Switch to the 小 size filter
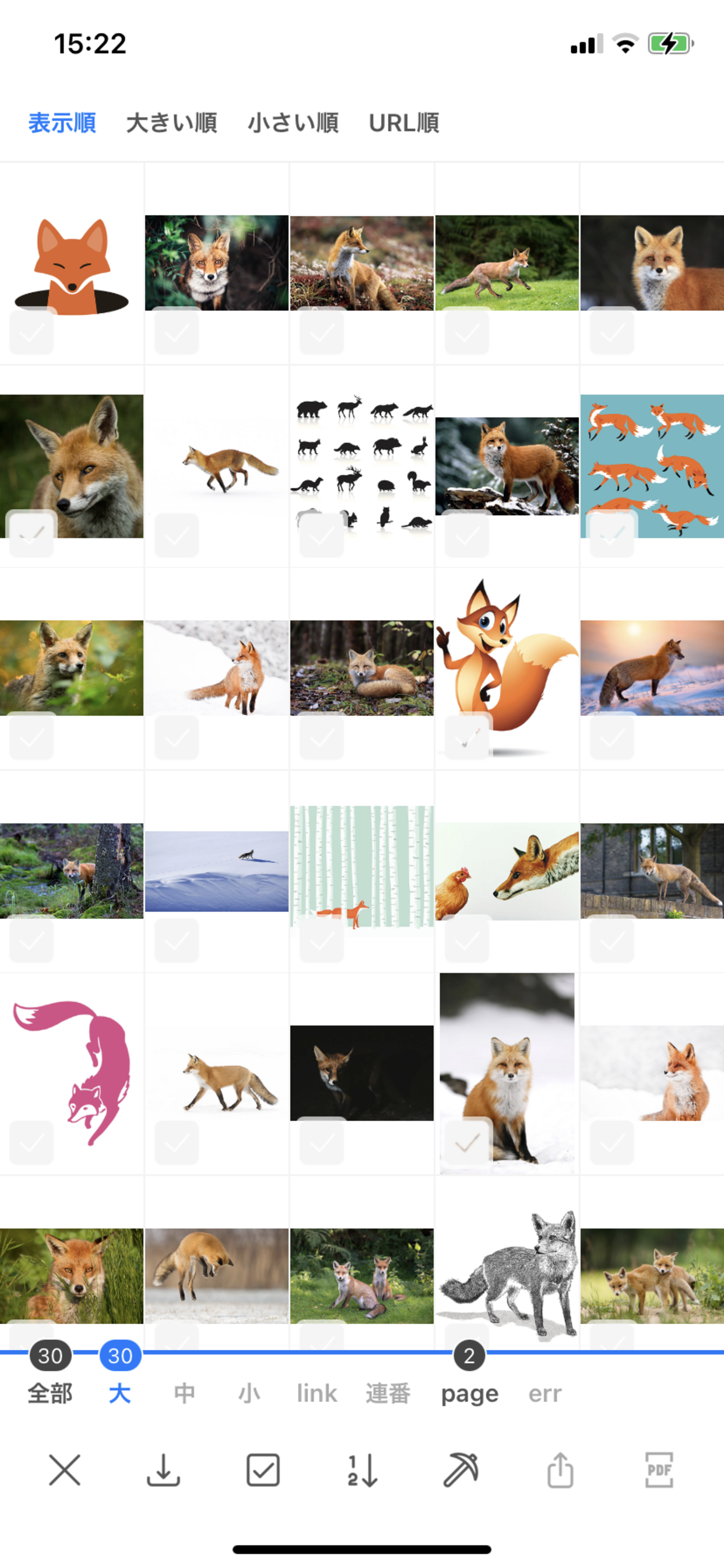Screen dimensions: 724x1568 (249, 1394)
